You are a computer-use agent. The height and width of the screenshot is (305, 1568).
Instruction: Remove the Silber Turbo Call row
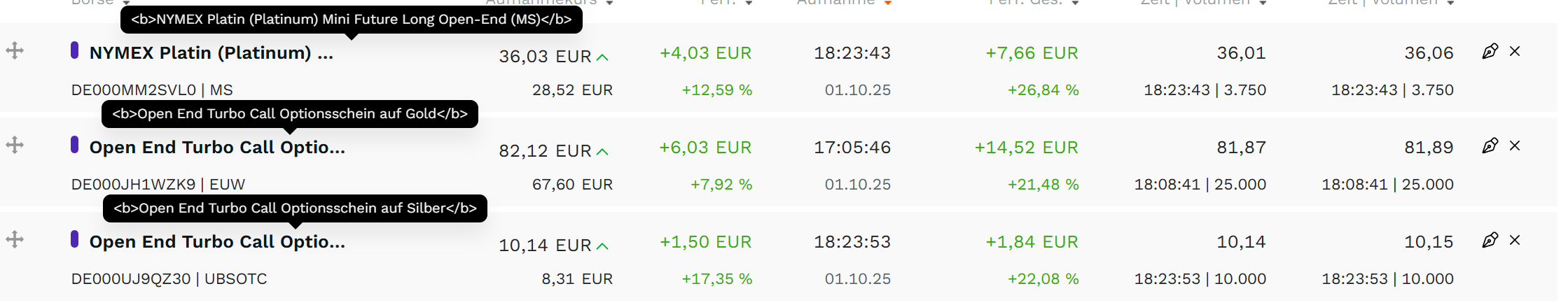1515,240
